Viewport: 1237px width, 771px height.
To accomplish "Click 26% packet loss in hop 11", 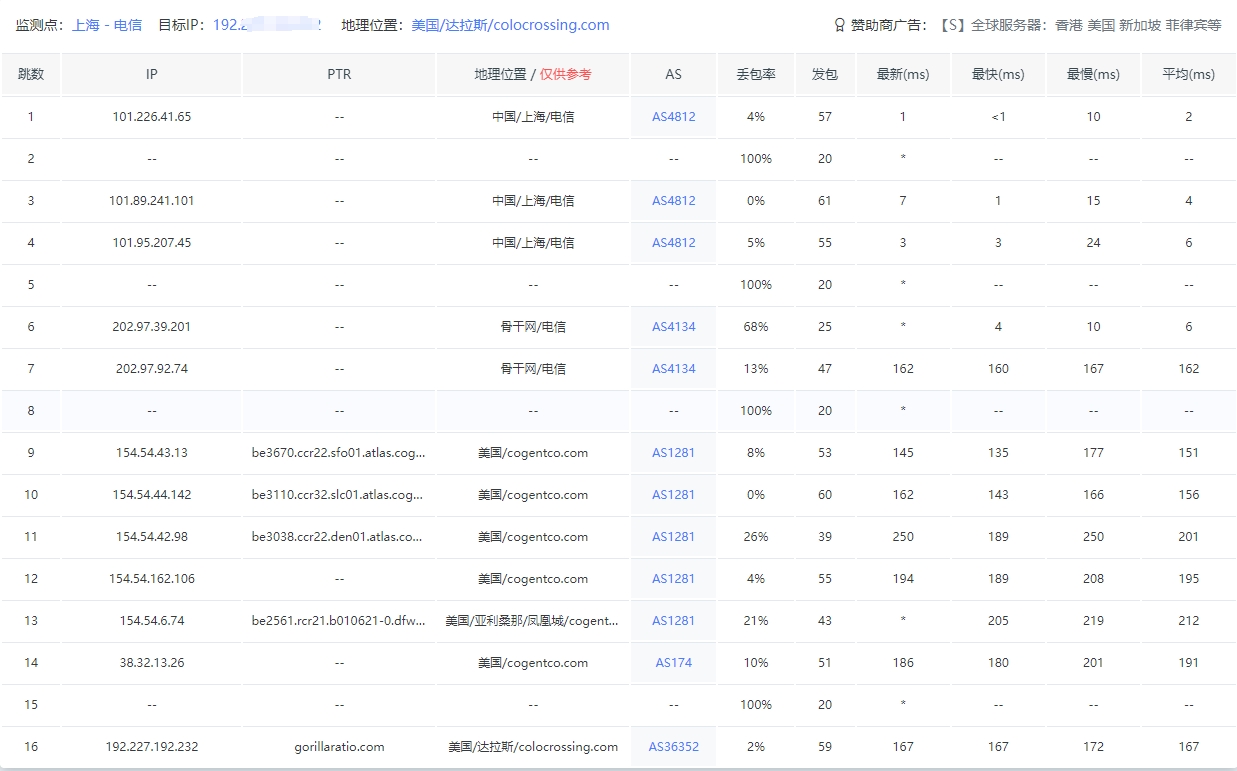I will [756, 537].
